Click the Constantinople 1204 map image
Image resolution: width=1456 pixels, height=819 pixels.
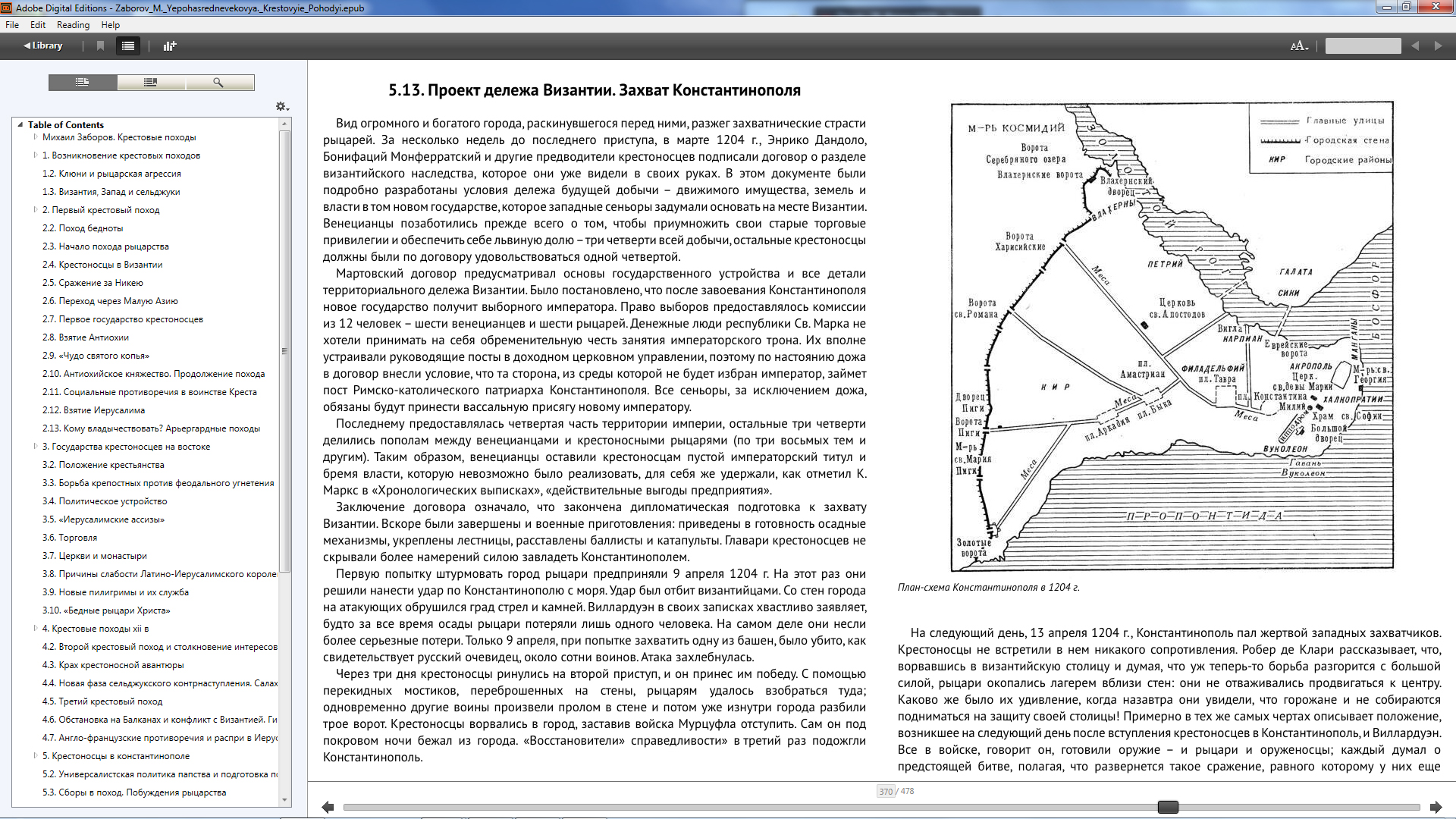tap(1172, 336)
